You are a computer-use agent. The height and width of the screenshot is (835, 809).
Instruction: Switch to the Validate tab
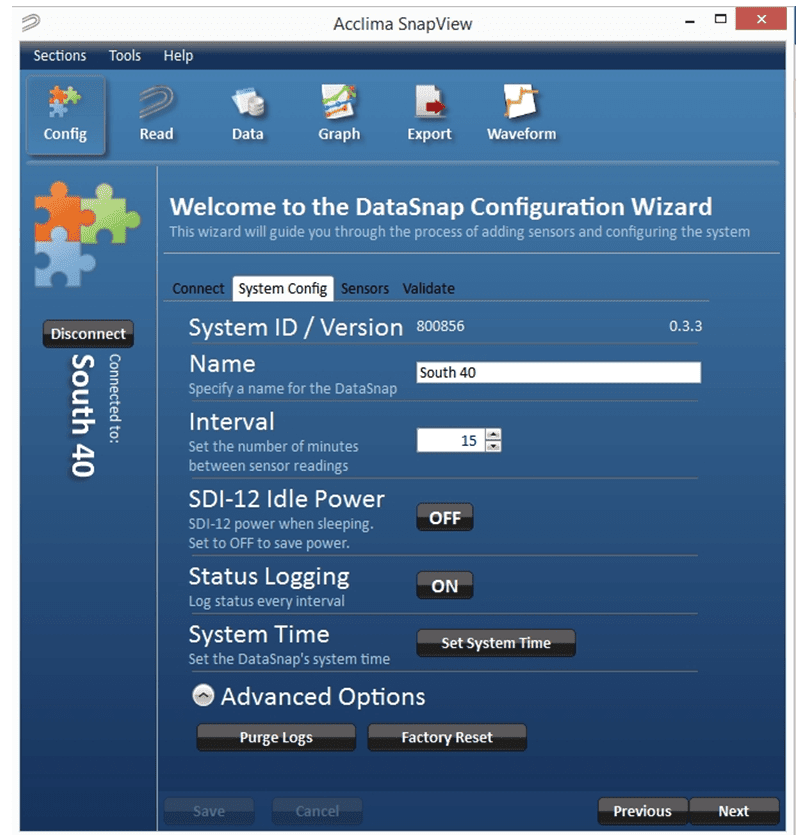(428, 288)
